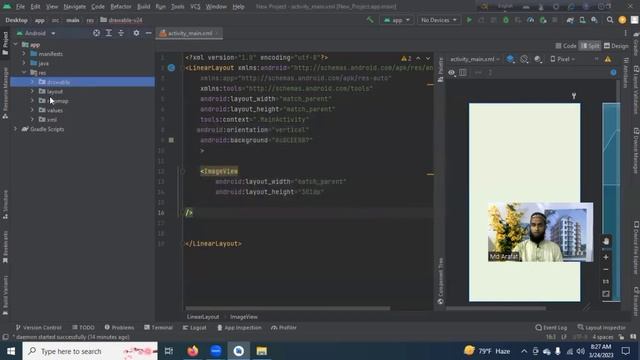
Task: Open the No Devices selector dropdown
Action: pyautogui.click(x=439, y=20)
